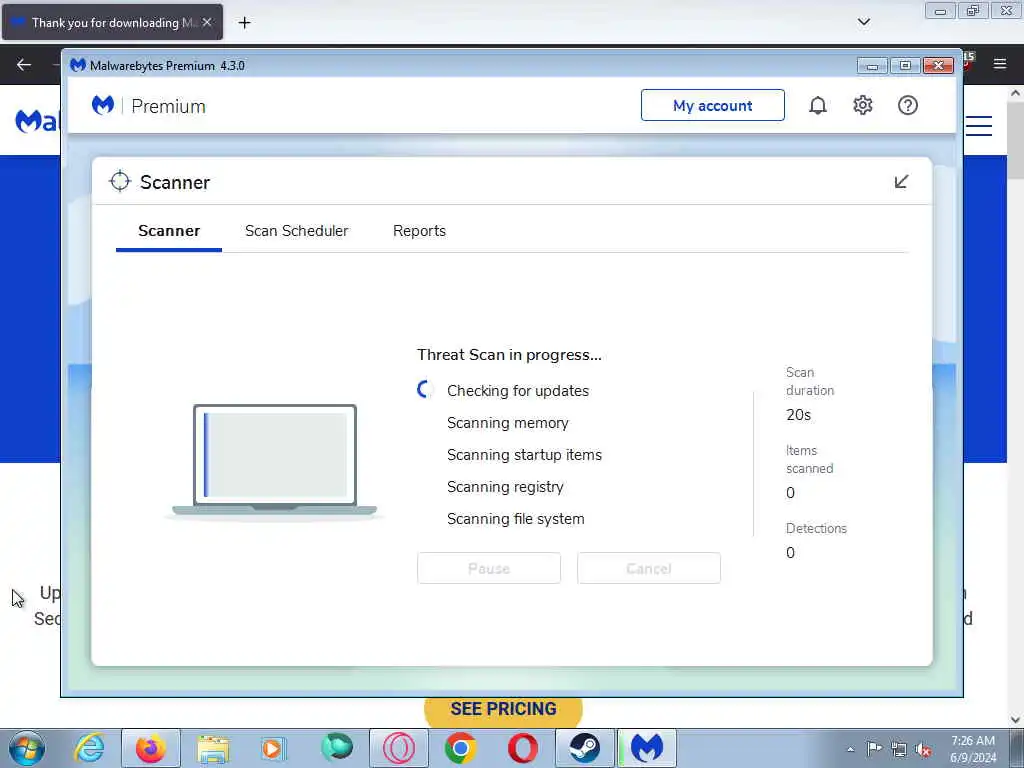Switch to Malwarebytes taskbar icon
Image resolution: width=1024 pixels, height=768 pixels.
click(x=647, y=748)
